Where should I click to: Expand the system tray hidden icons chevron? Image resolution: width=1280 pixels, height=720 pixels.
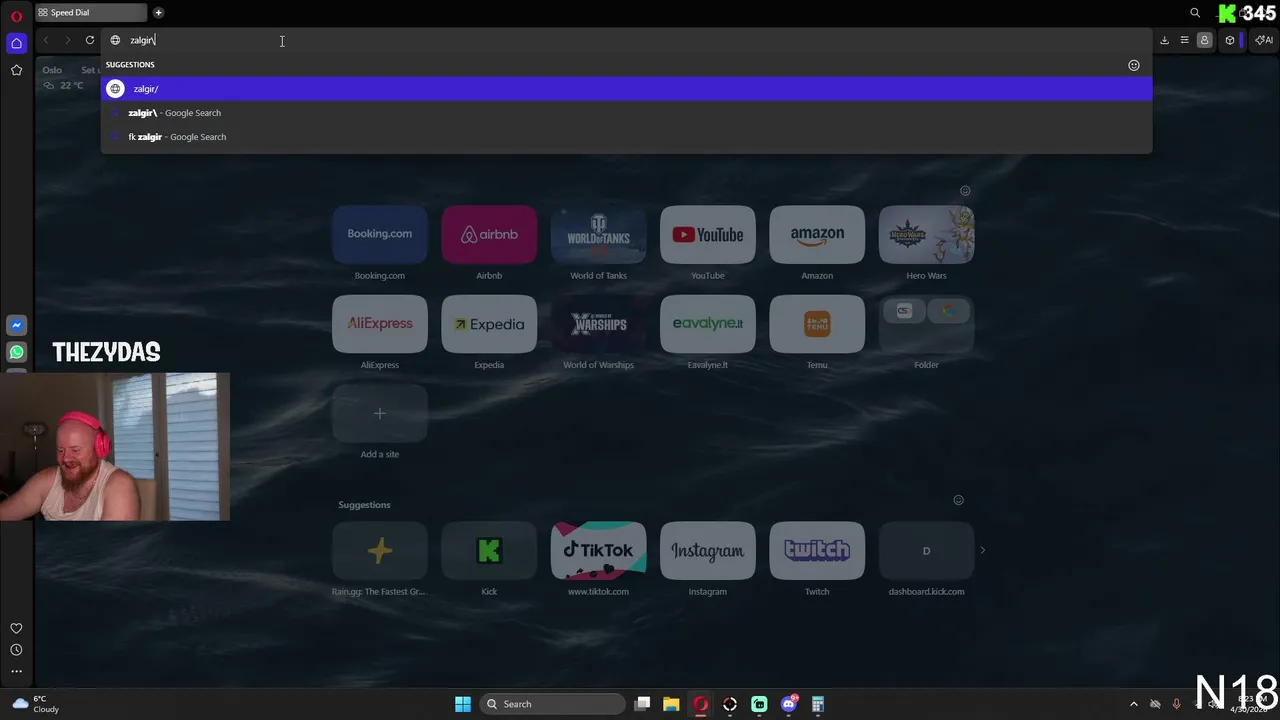[1133, 704]
